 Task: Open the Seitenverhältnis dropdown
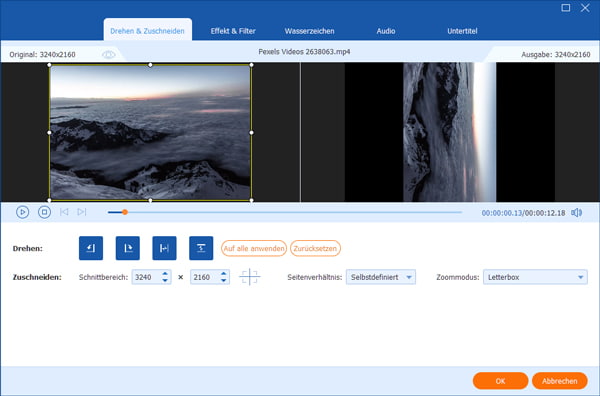coord(381,277)
